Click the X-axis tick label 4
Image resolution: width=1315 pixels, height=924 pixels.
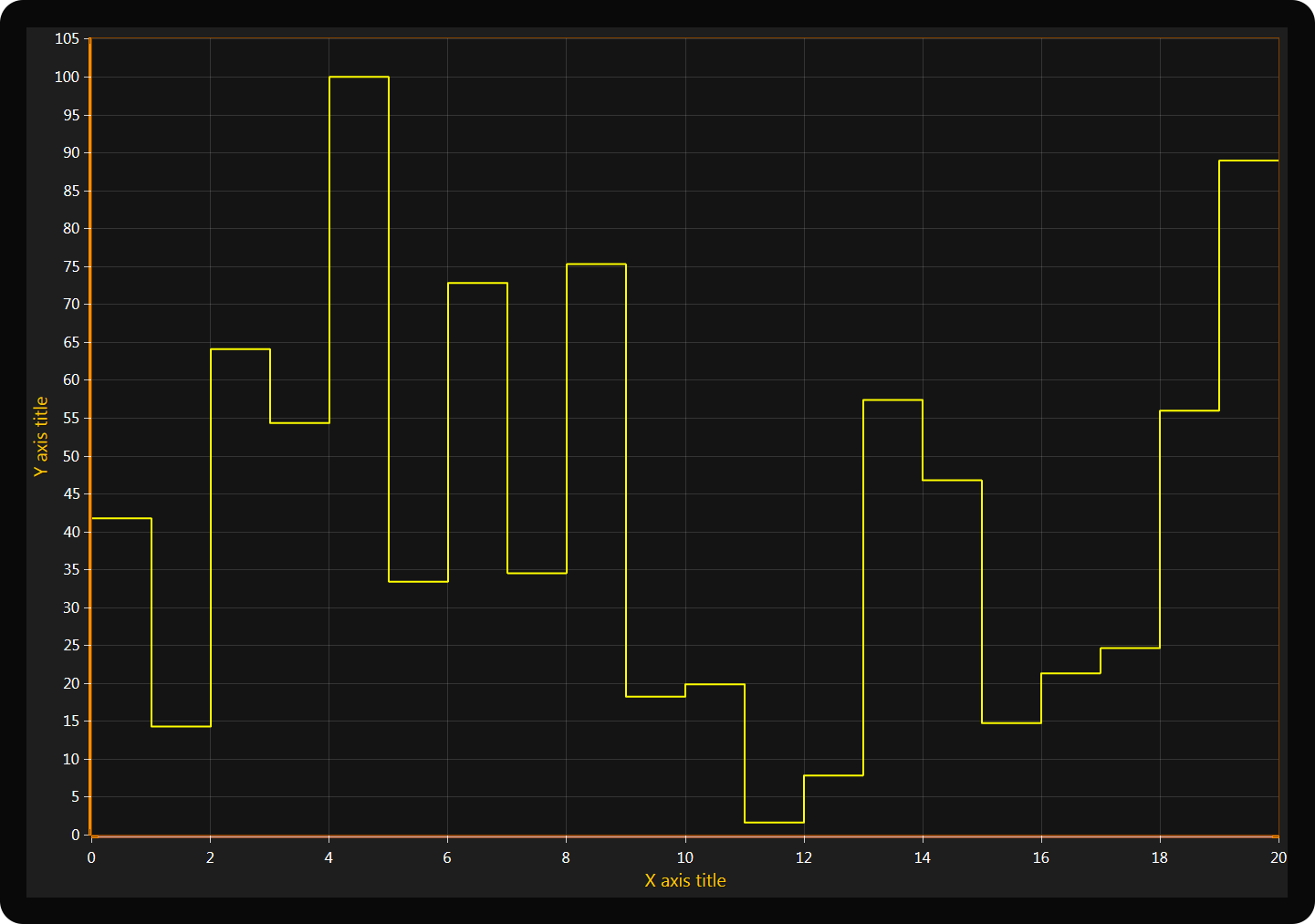(329, 857)
